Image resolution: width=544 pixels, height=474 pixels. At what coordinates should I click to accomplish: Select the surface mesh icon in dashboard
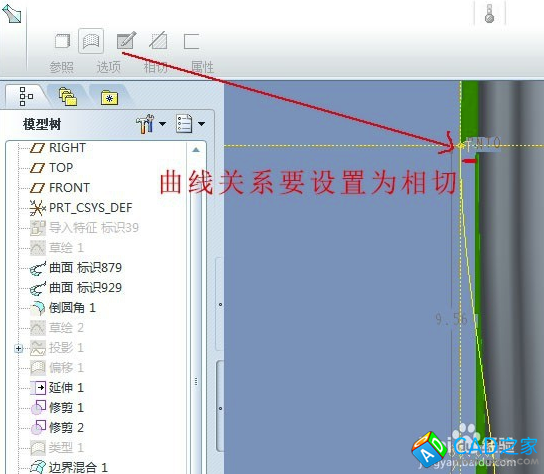[91, 41]
